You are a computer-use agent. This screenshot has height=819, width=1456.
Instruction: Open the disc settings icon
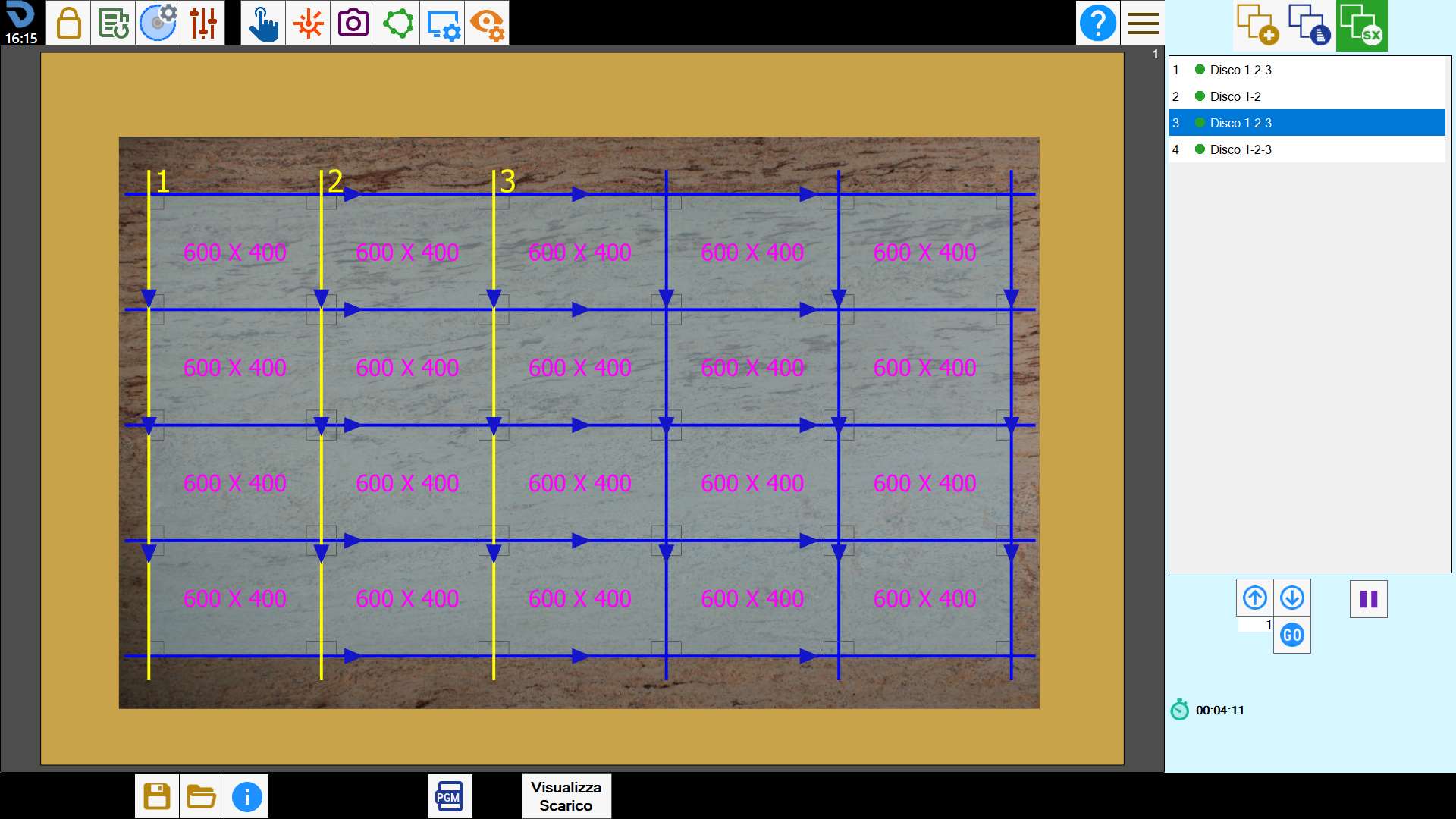pos(158,23)
